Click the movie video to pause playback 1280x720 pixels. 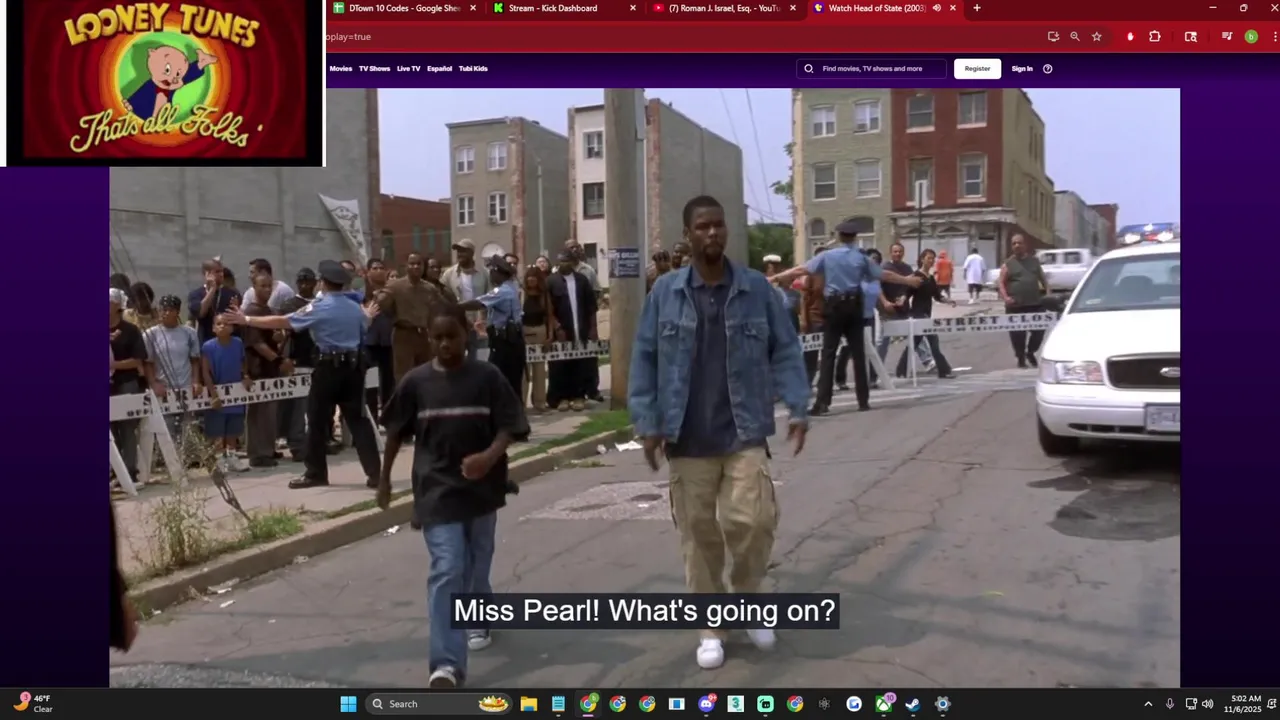click(x=644, y=388)
